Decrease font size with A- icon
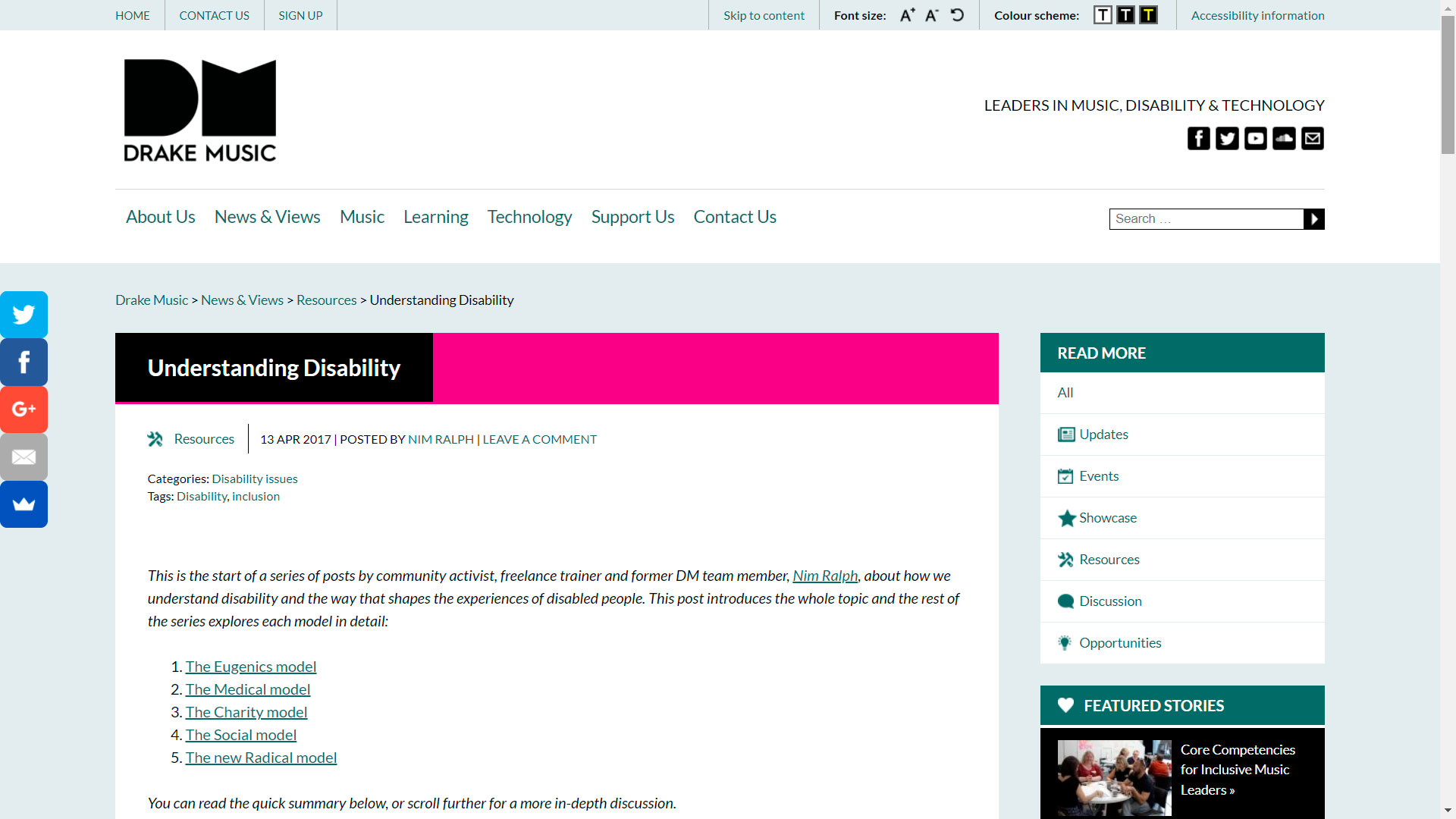The height and width of the screenshot is (819, 1456). point(932,15)
